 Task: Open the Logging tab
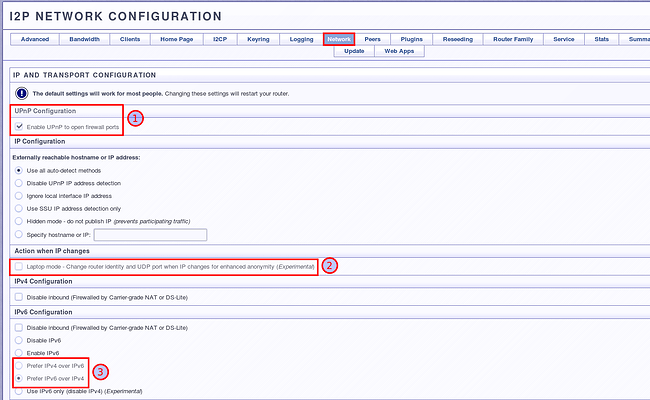[x=301, y=39]
